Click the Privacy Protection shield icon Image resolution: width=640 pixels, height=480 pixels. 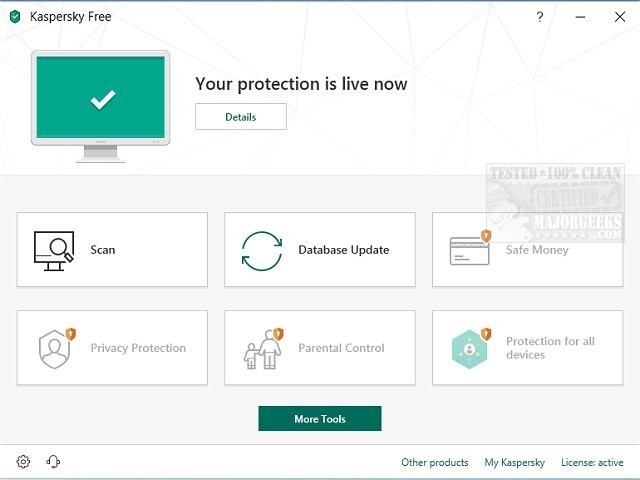pos(54,348)
